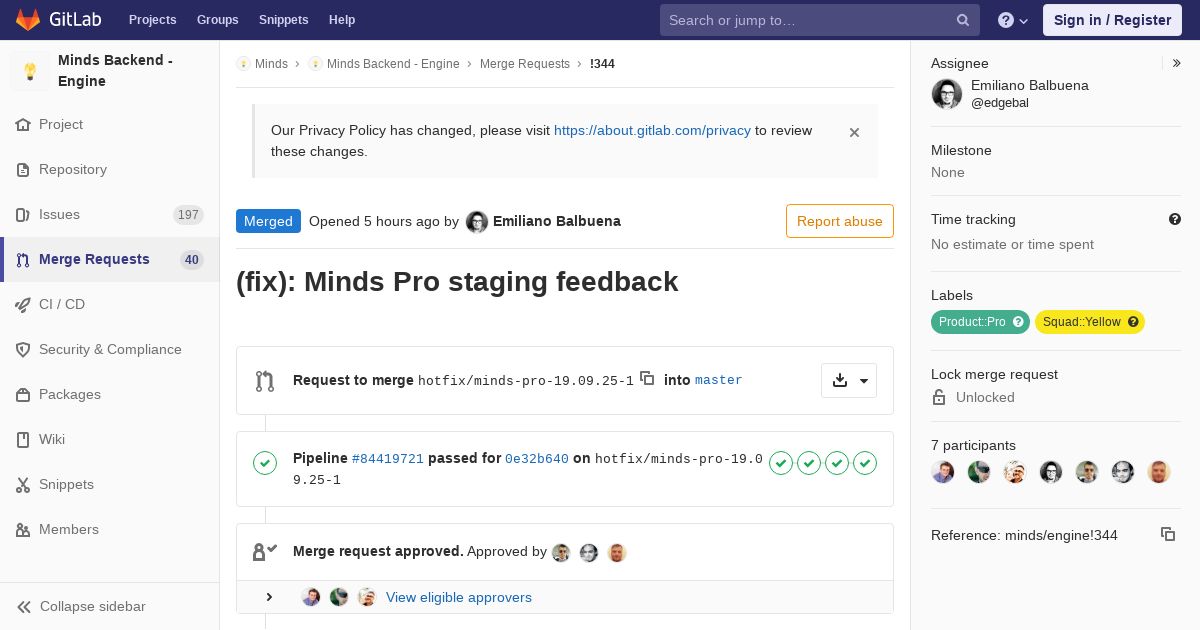Go to Snippets in top navigation
The image size is (1200, 630).
click(x=283, y=20)
